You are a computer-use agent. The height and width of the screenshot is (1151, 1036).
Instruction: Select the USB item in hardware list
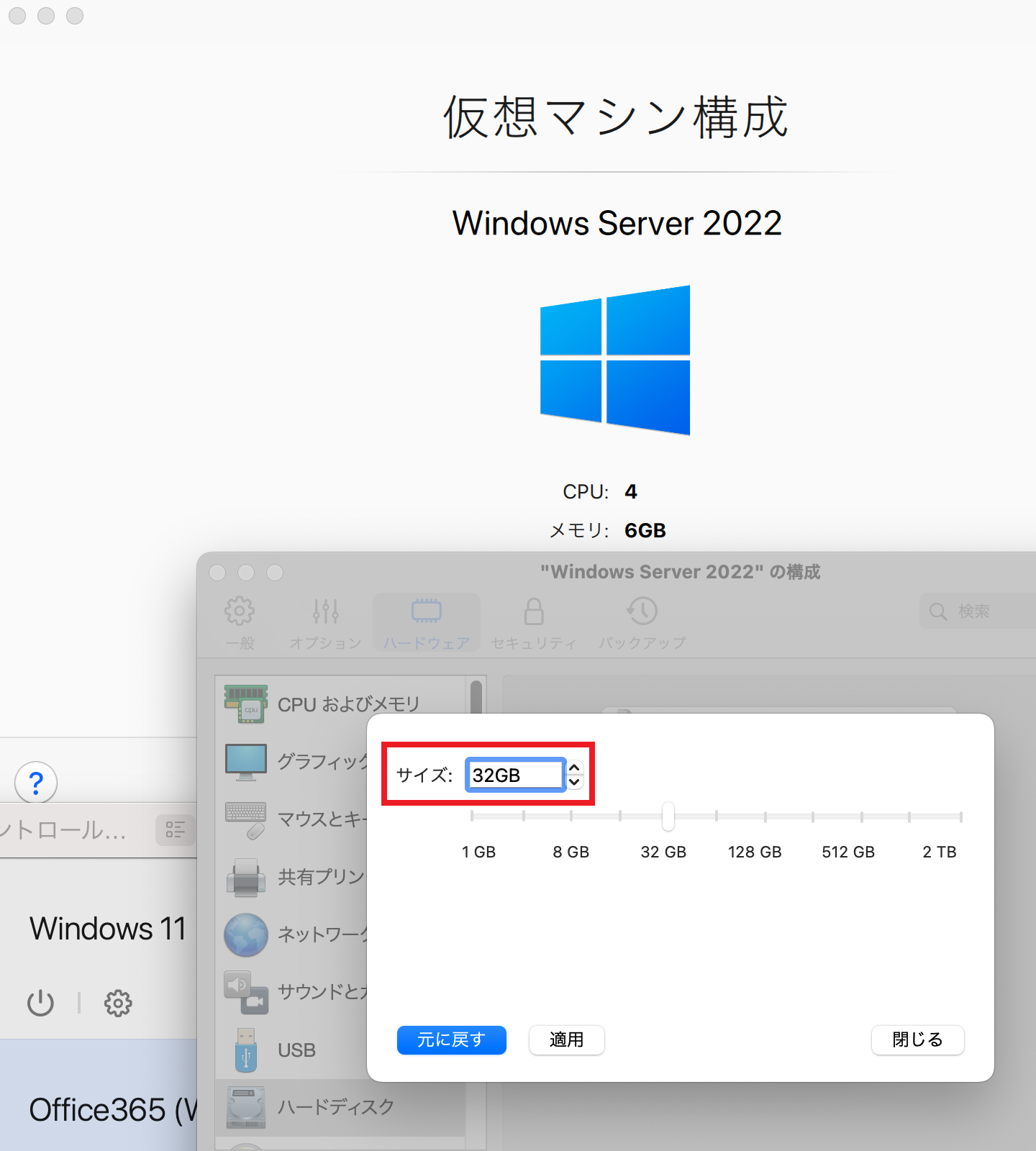292,1050
